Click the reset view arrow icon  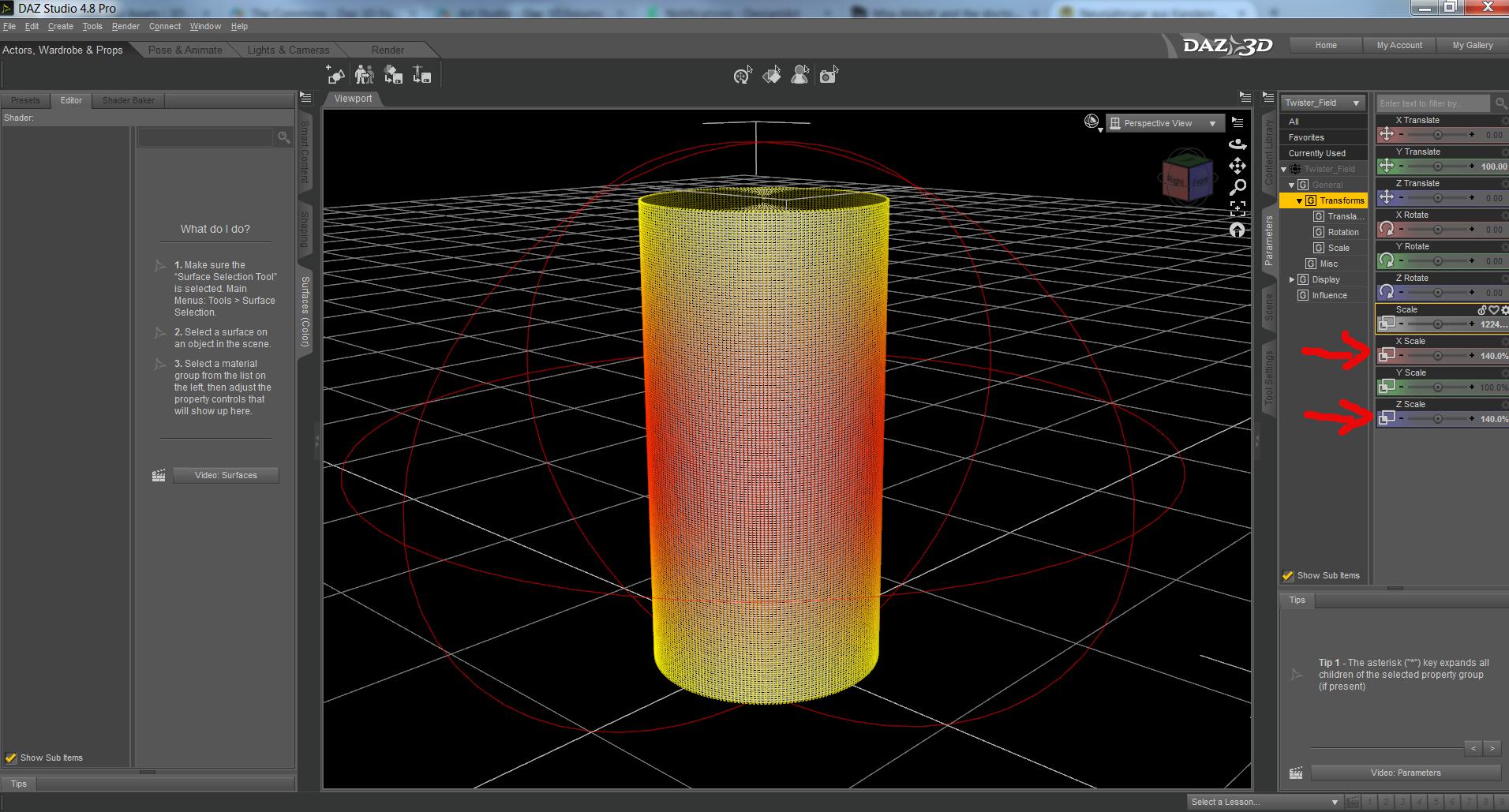(x=1237, y=230)
